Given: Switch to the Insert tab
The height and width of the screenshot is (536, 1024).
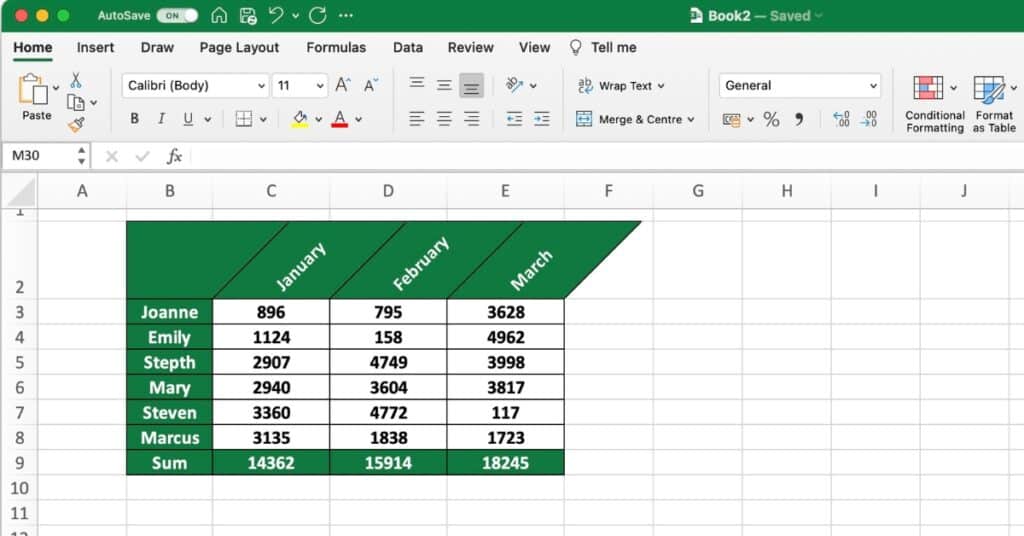Looking at the screenshot, I should (95, 48).
